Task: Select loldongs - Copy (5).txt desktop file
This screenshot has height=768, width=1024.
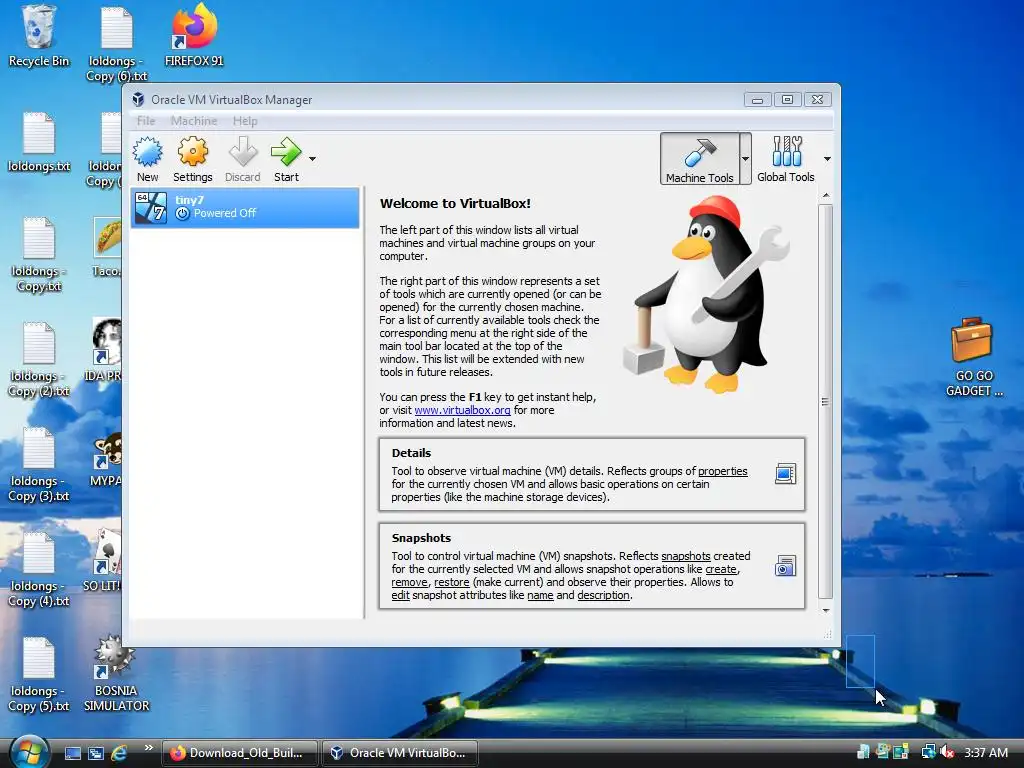Action: [39, 675]
